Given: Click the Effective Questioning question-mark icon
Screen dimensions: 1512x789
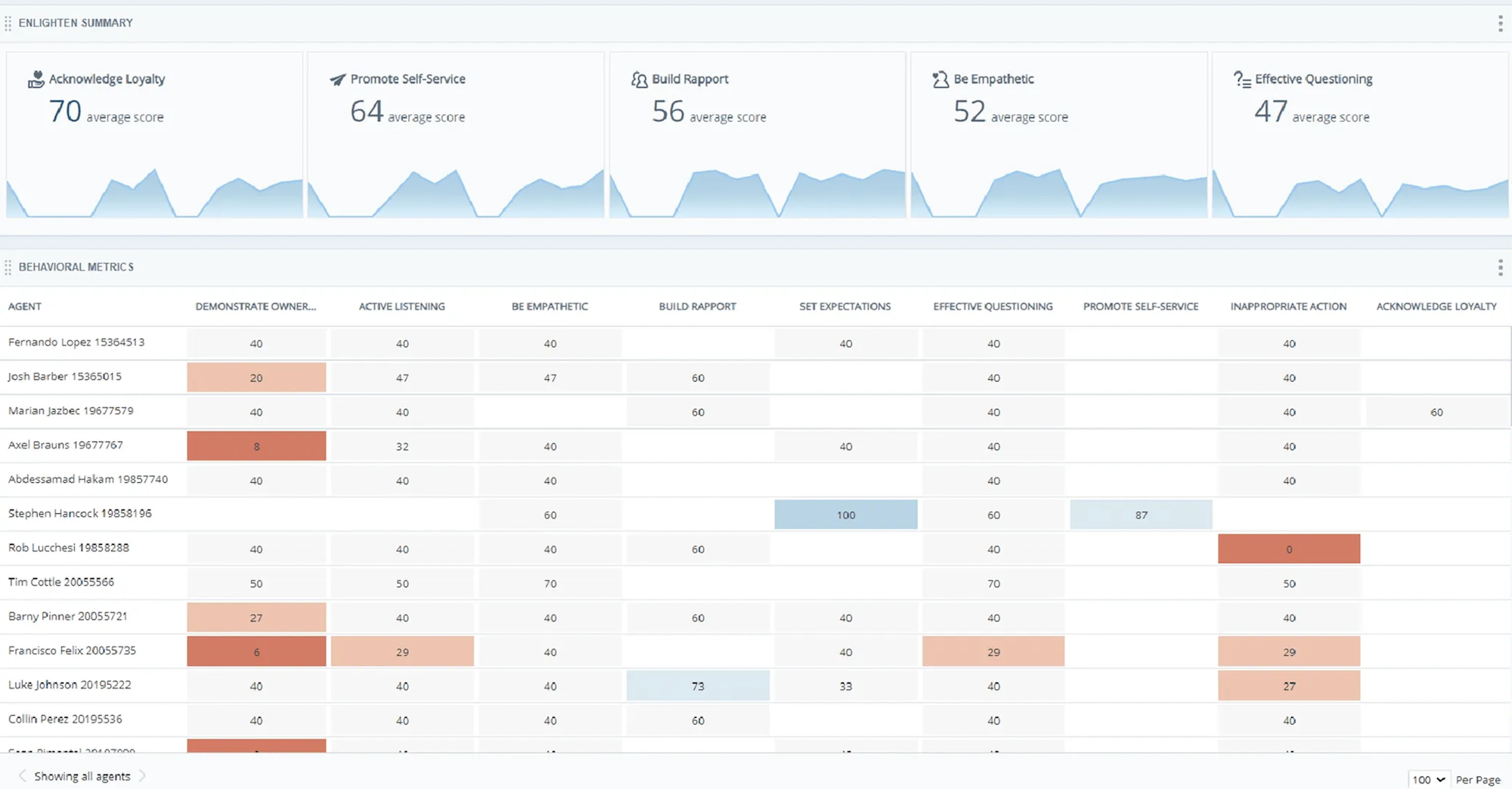Looking at the screenshot, I should coord(1242,79).
